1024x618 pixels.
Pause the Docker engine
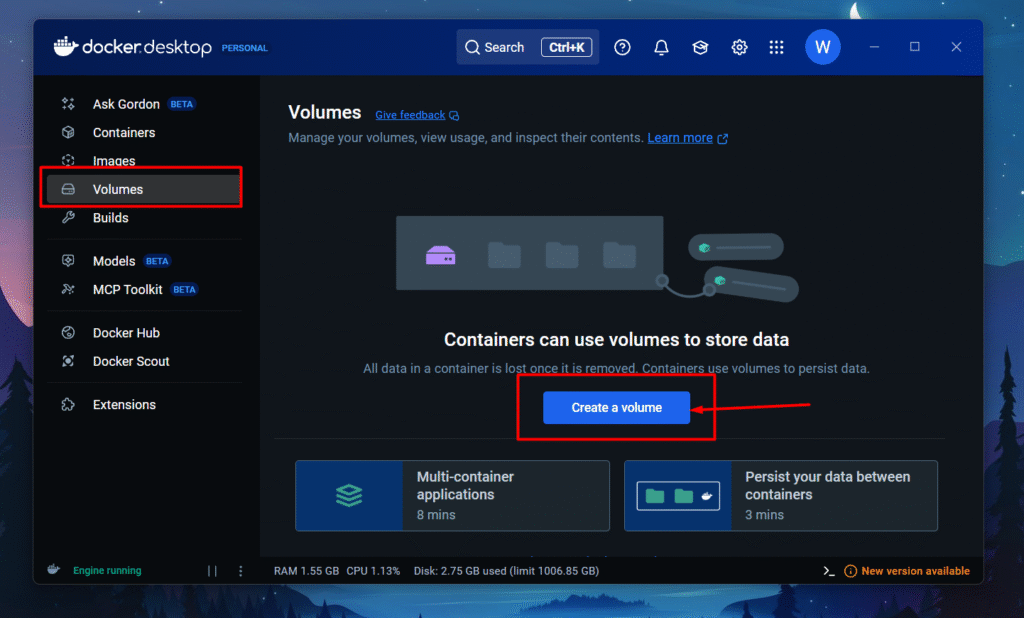(x=212, y=571)
